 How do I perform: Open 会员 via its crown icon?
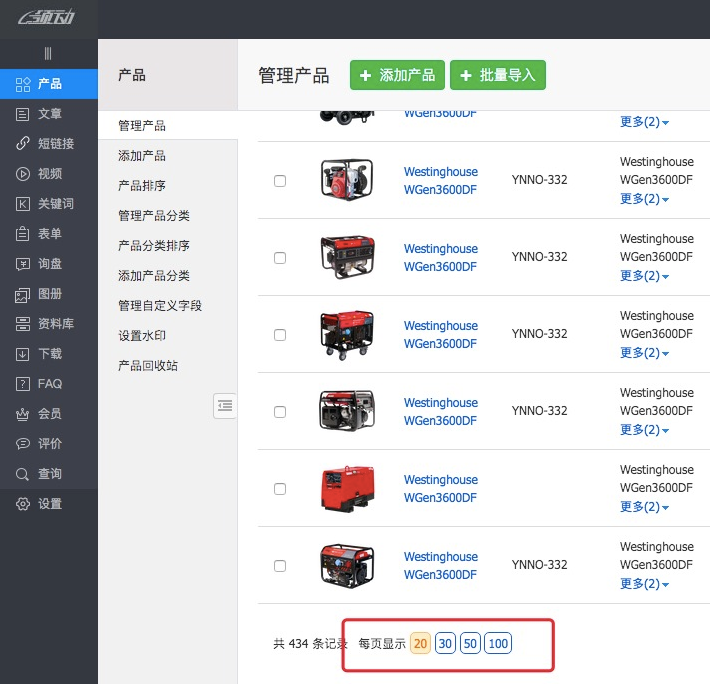tap(23, 414)
